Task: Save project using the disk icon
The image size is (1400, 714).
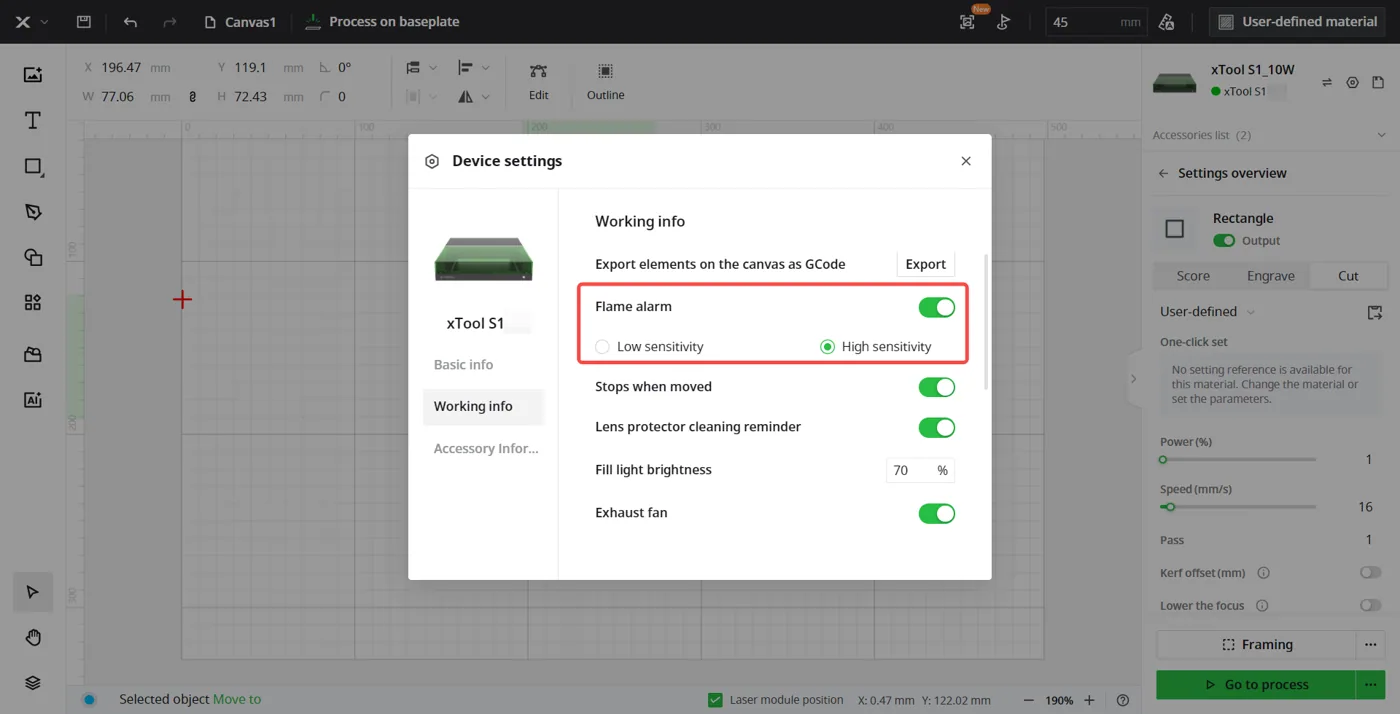Action: coord(84,22)
